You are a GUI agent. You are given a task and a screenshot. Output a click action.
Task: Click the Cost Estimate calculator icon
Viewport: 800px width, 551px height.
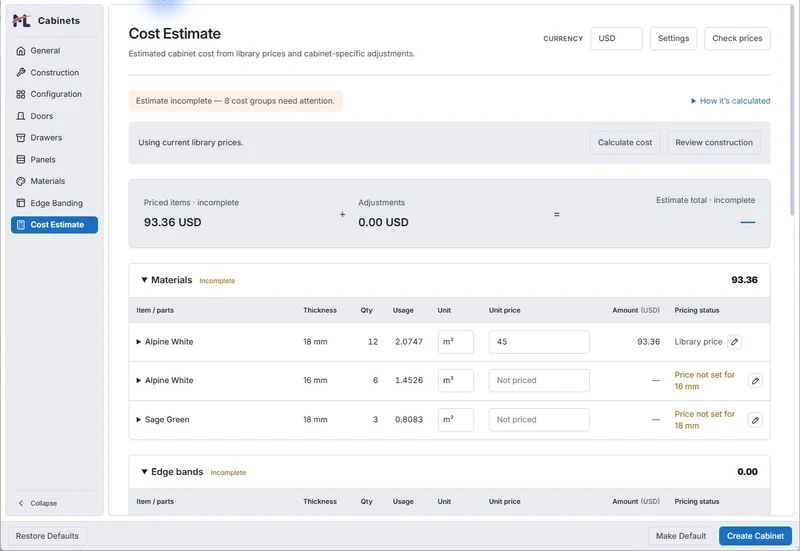(21, 225)
